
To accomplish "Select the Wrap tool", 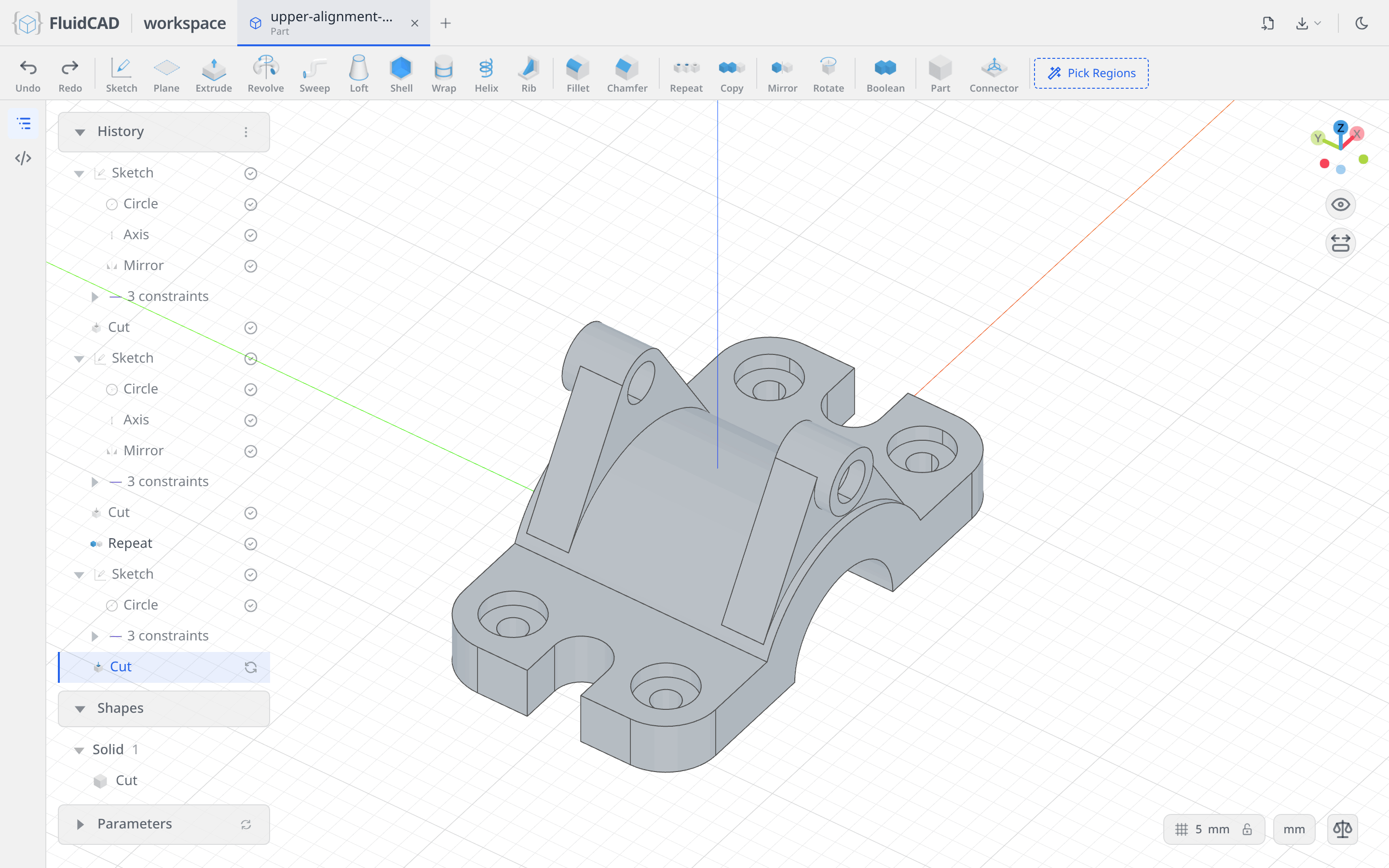I will click(444, 74).
